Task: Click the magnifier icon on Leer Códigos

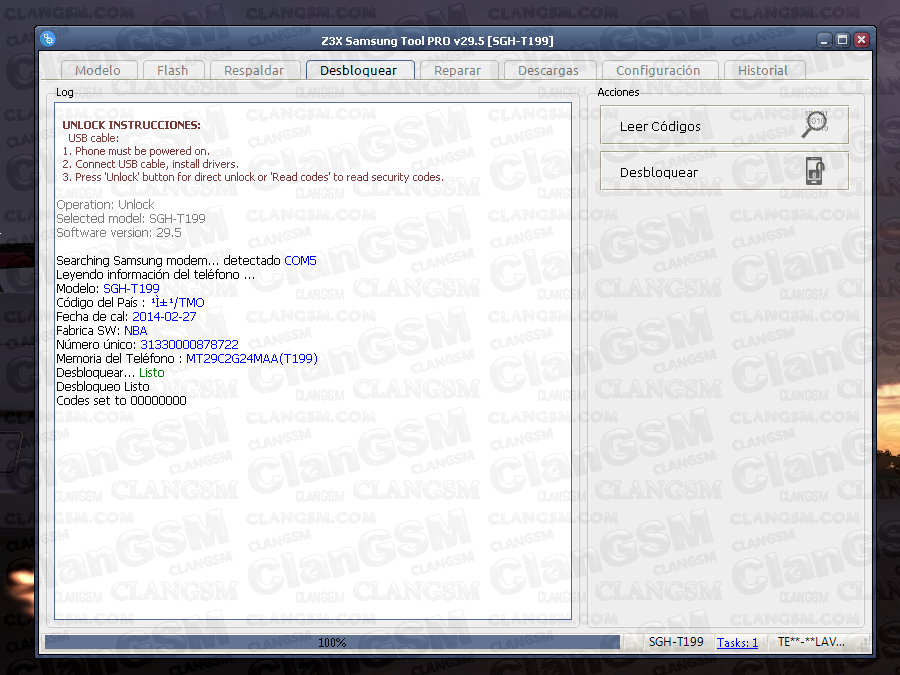Action: [814, 125]
